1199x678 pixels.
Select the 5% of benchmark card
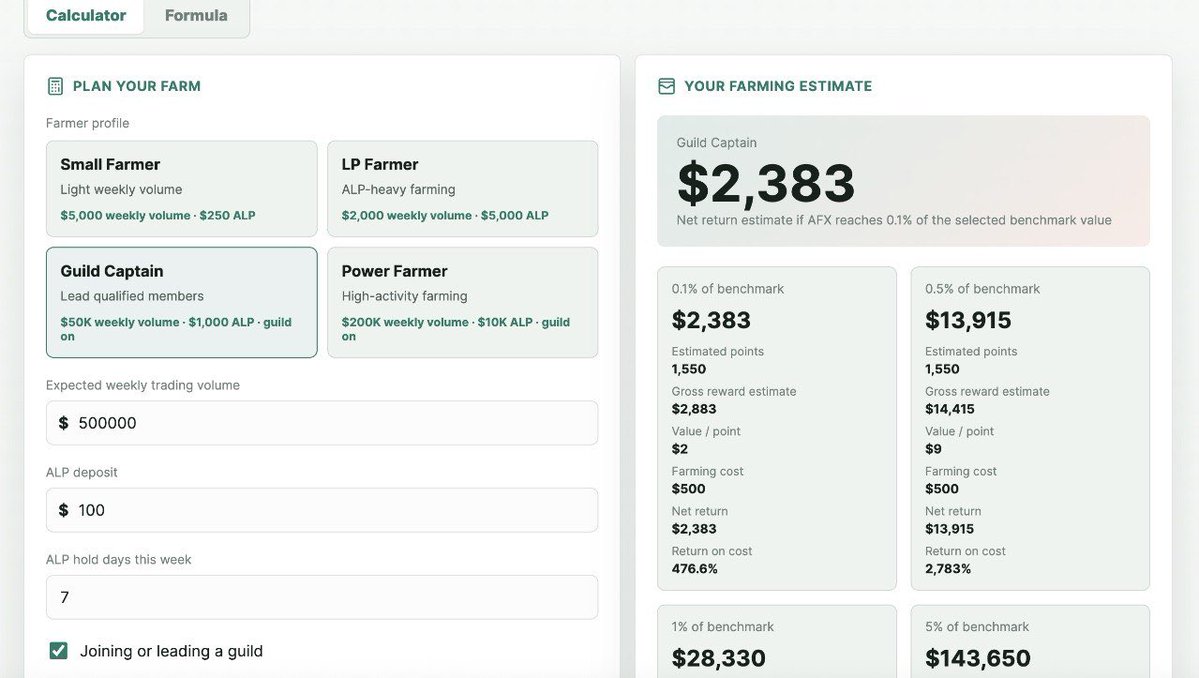click(x=1030, y=641)
